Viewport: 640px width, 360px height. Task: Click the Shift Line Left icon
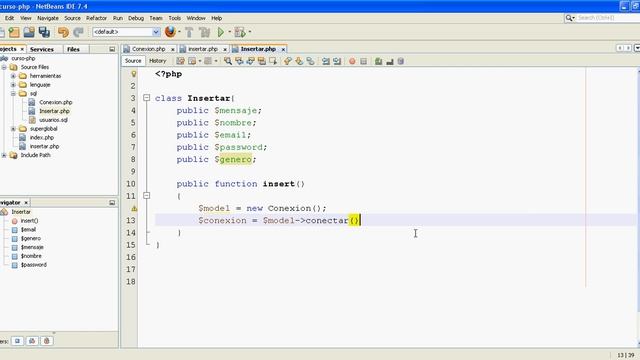326,61
